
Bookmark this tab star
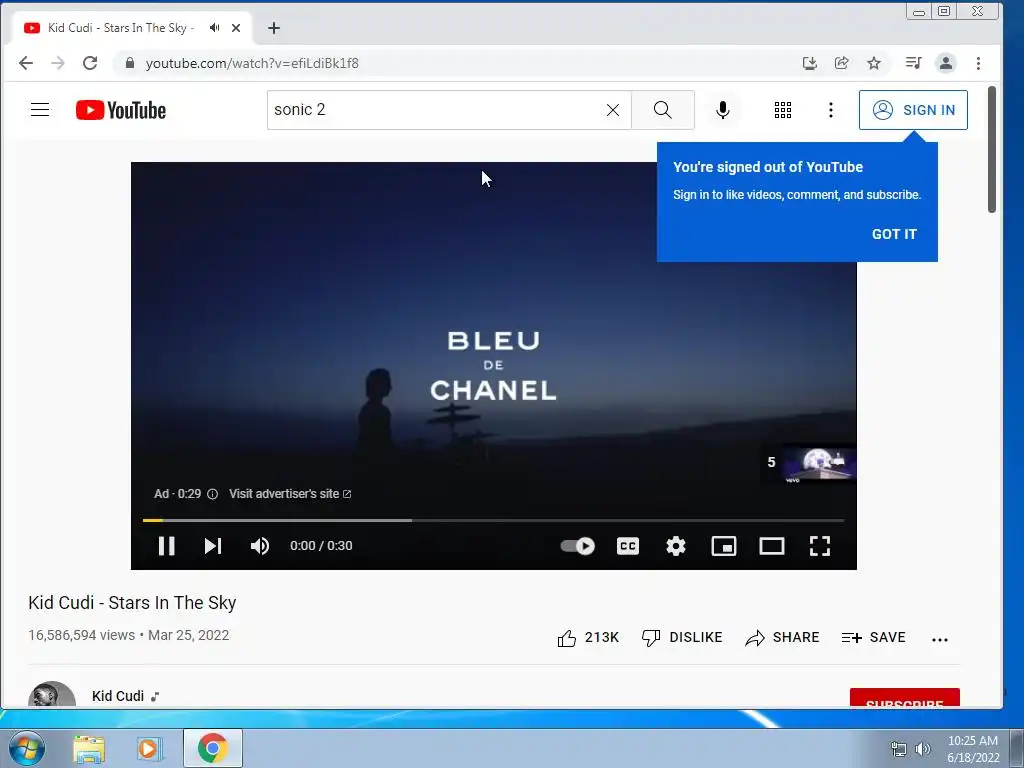click(x=874, y=63)
